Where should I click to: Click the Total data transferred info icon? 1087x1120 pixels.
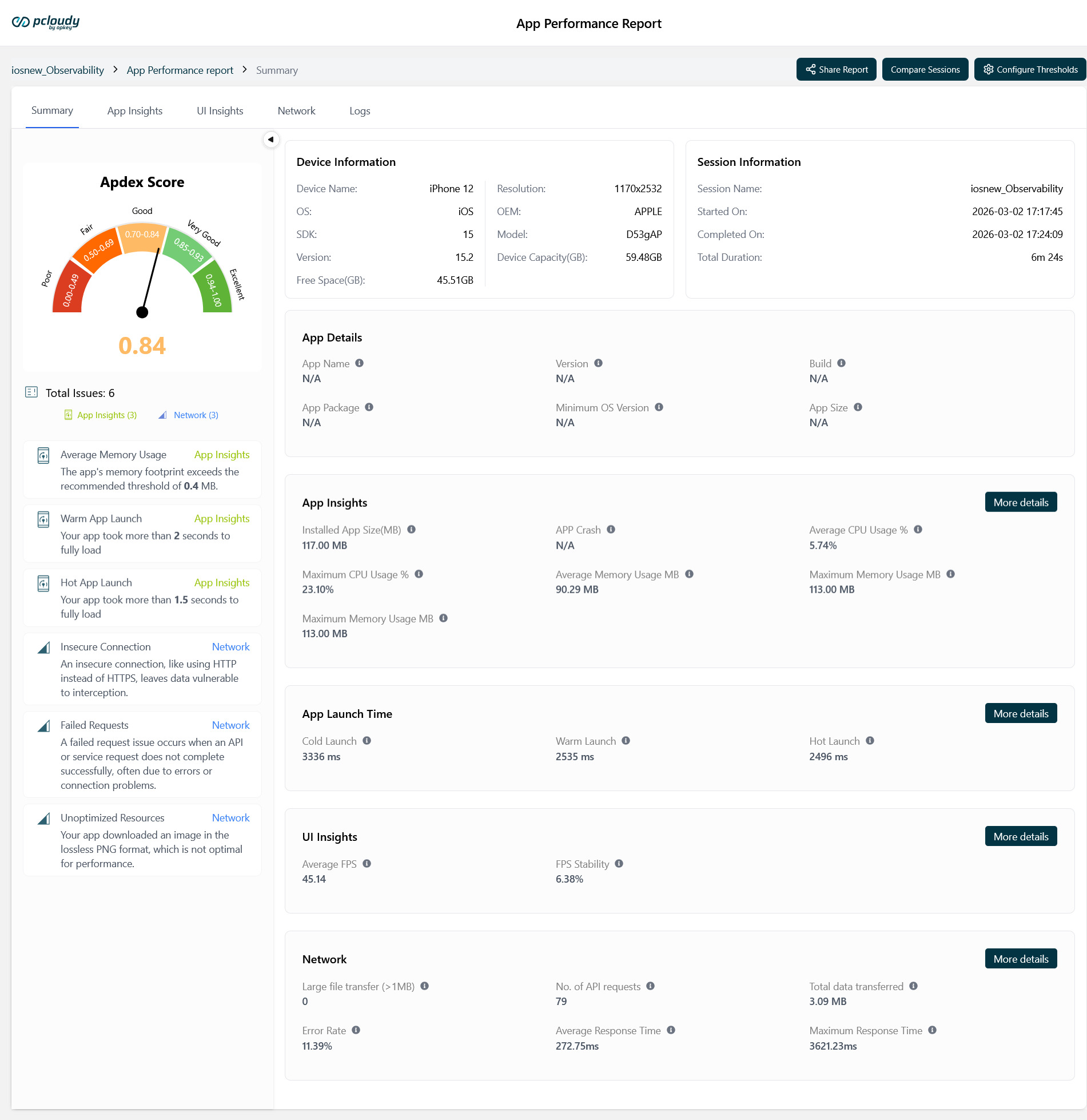pos(913,986)
